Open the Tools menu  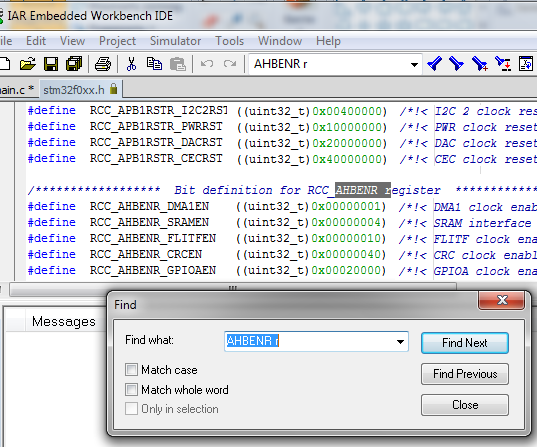[230, 41]
